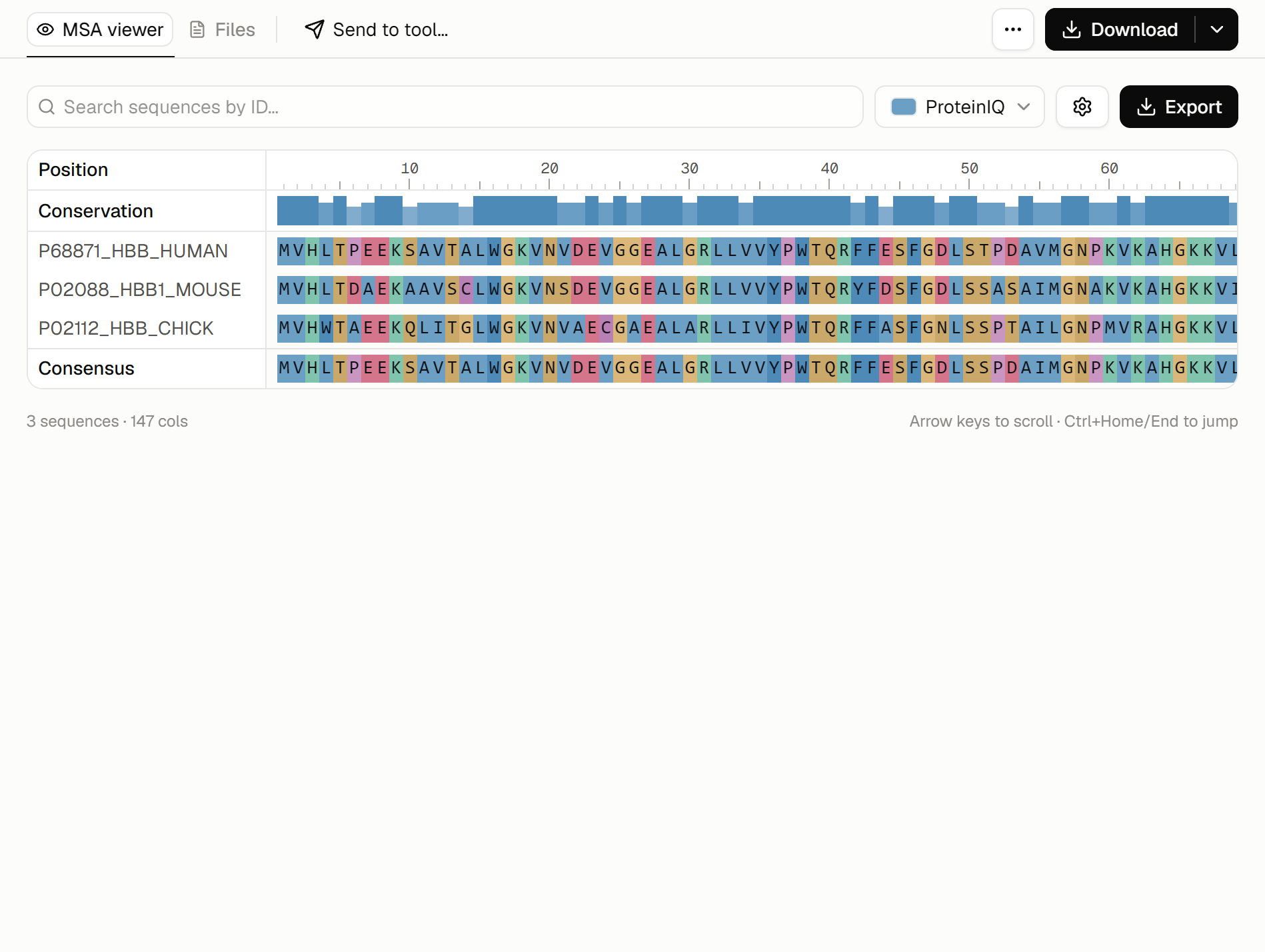The width and height of the screenshot is (1265, 952).
Task: Click the '3 sequences · 147 cols' status text
Action: tap(107, 421)
